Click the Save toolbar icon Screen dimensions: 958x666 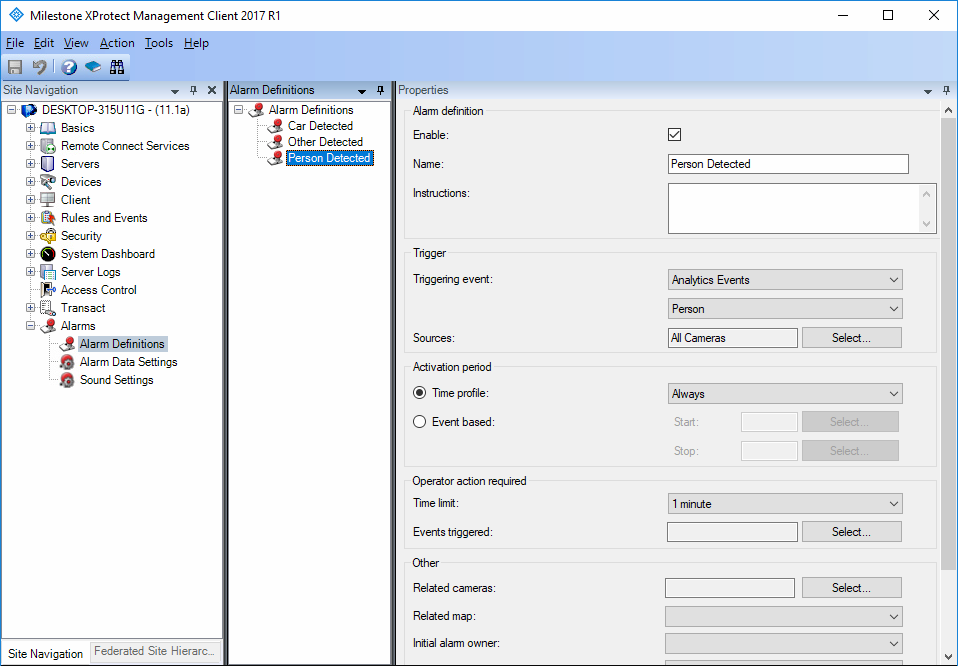(15, 67)
